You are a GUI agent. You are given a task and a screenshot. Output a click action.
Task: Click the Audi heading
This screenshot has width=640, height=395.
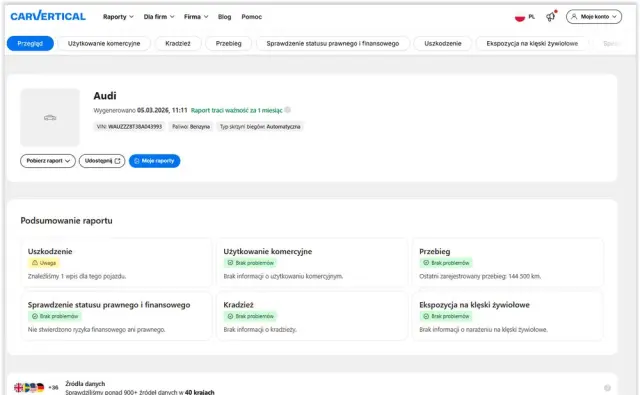(105, 96)
